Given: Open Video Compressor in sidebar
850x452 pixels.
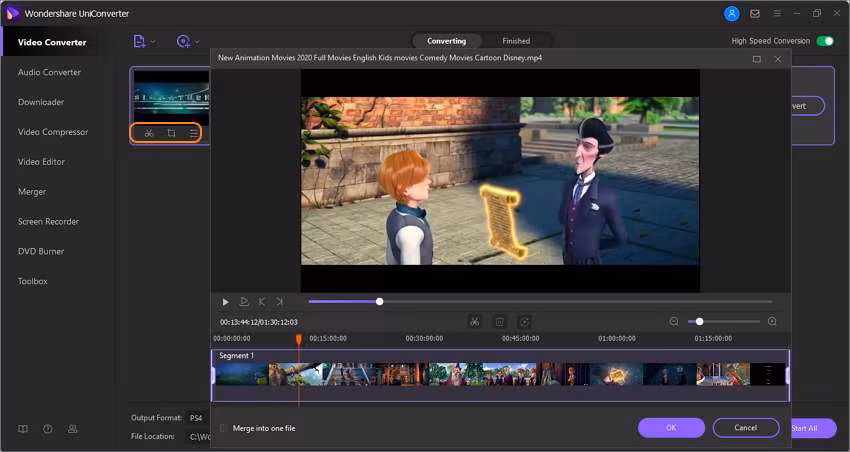Looking at the screenshot, I should click(53, 132).
